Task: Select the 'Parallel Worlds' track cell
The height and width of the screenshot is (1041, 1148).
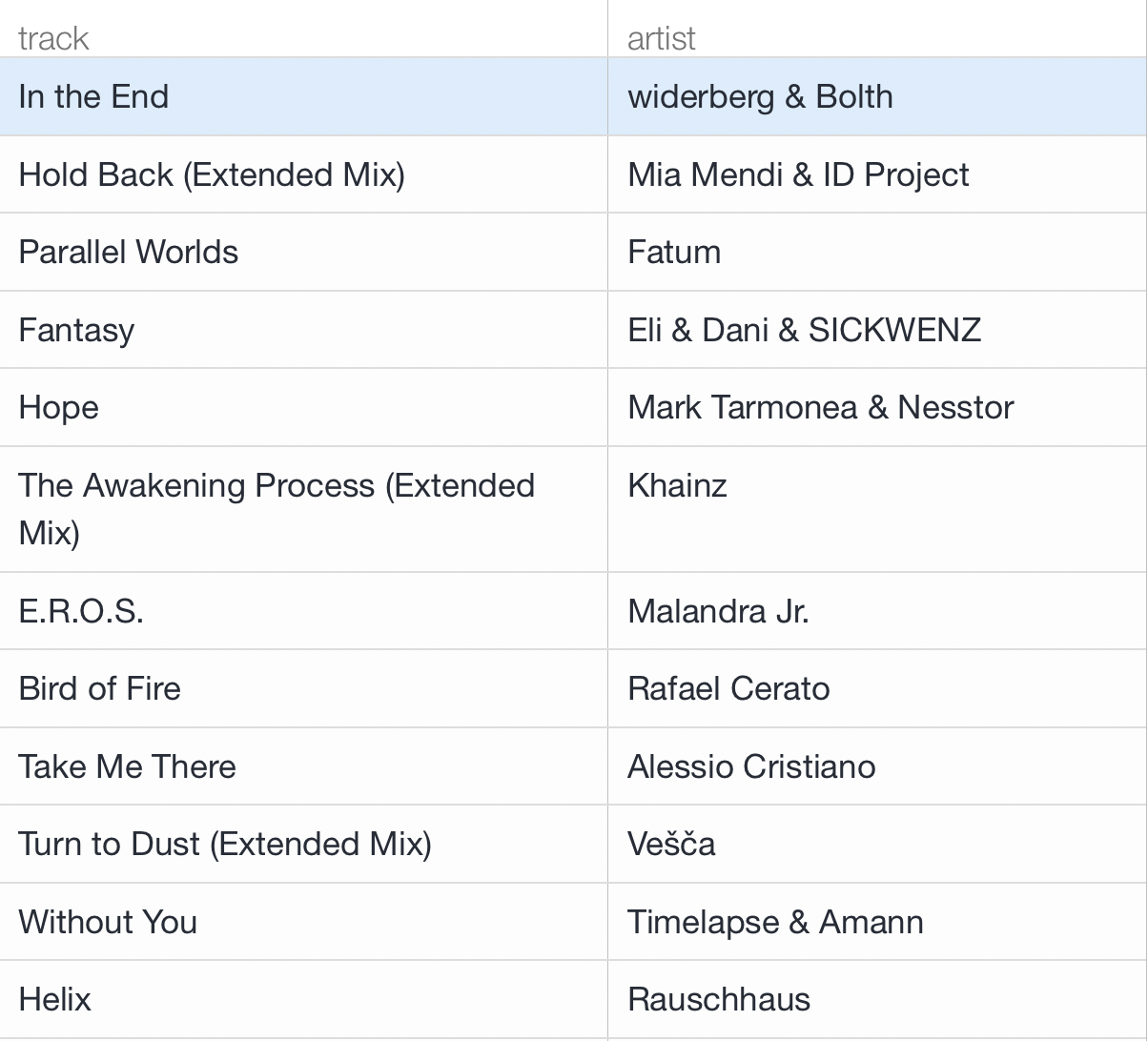Action: 129,252
